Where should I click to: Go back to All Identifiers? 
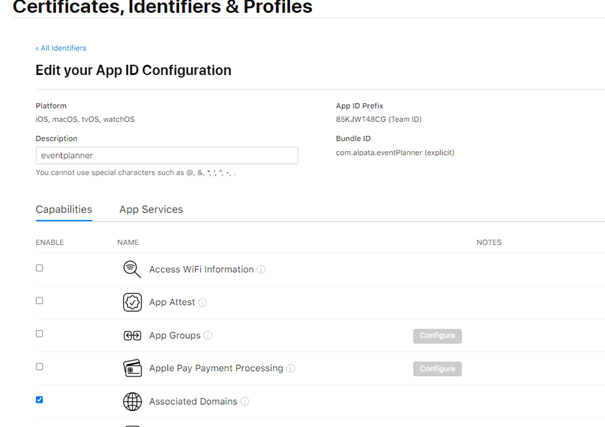coord(61,48)
